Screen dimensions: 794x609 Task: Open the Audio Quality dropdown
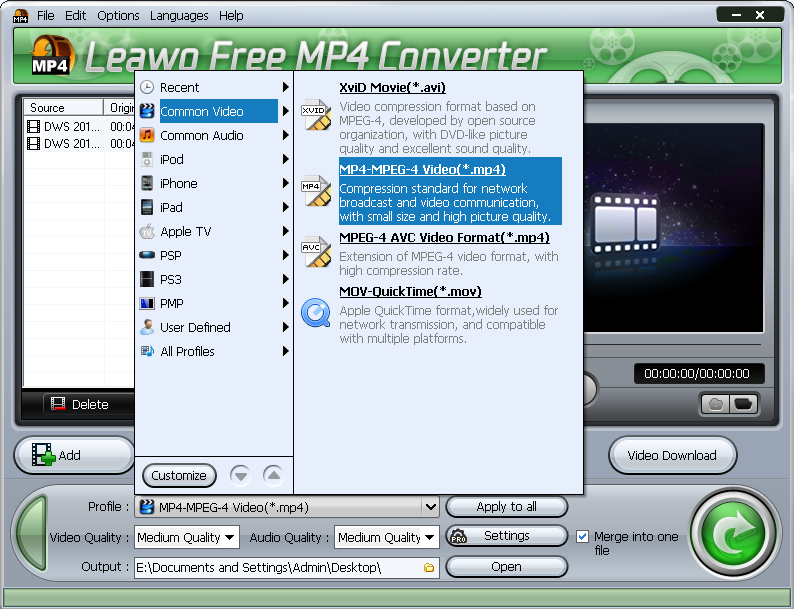tap(429, 537)
